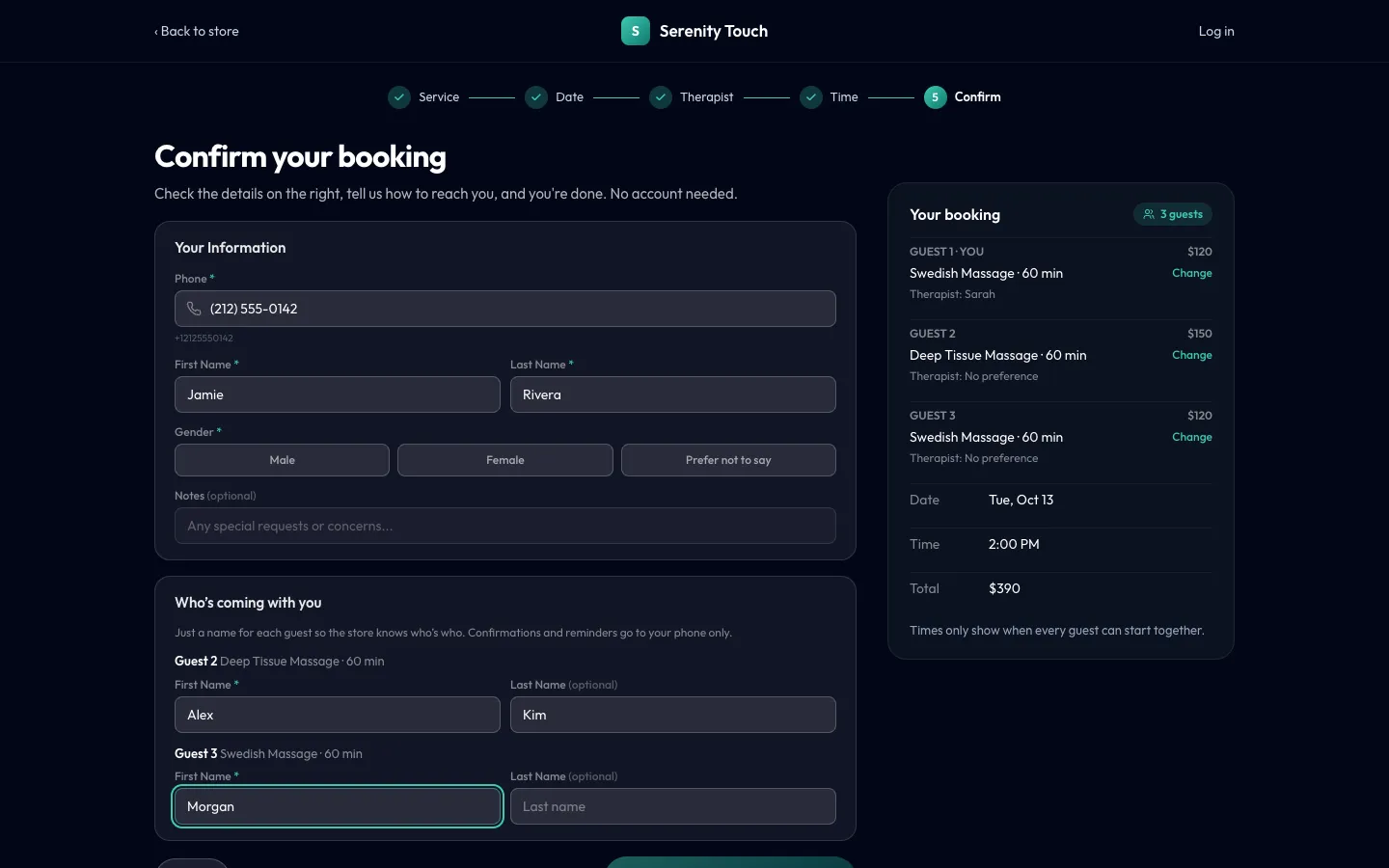Click the Date step checkmark icon

536,97
